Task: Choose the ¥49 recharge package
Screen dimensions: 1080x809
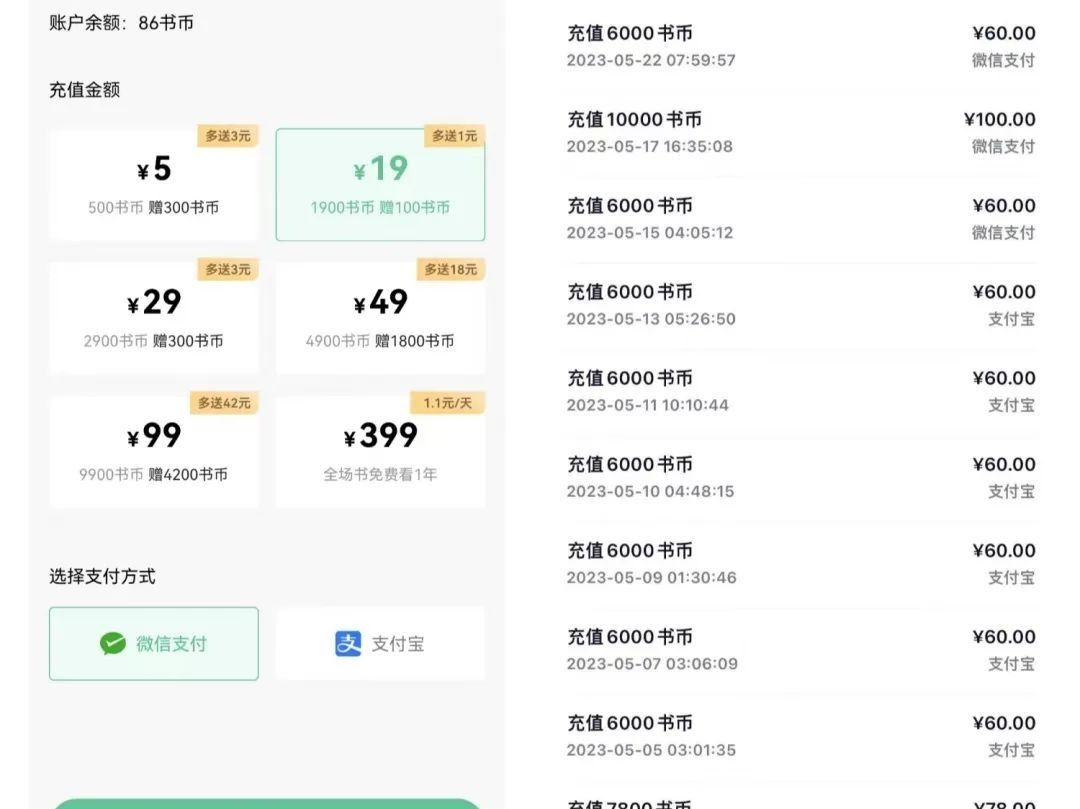Action: (x=380, y=318)
